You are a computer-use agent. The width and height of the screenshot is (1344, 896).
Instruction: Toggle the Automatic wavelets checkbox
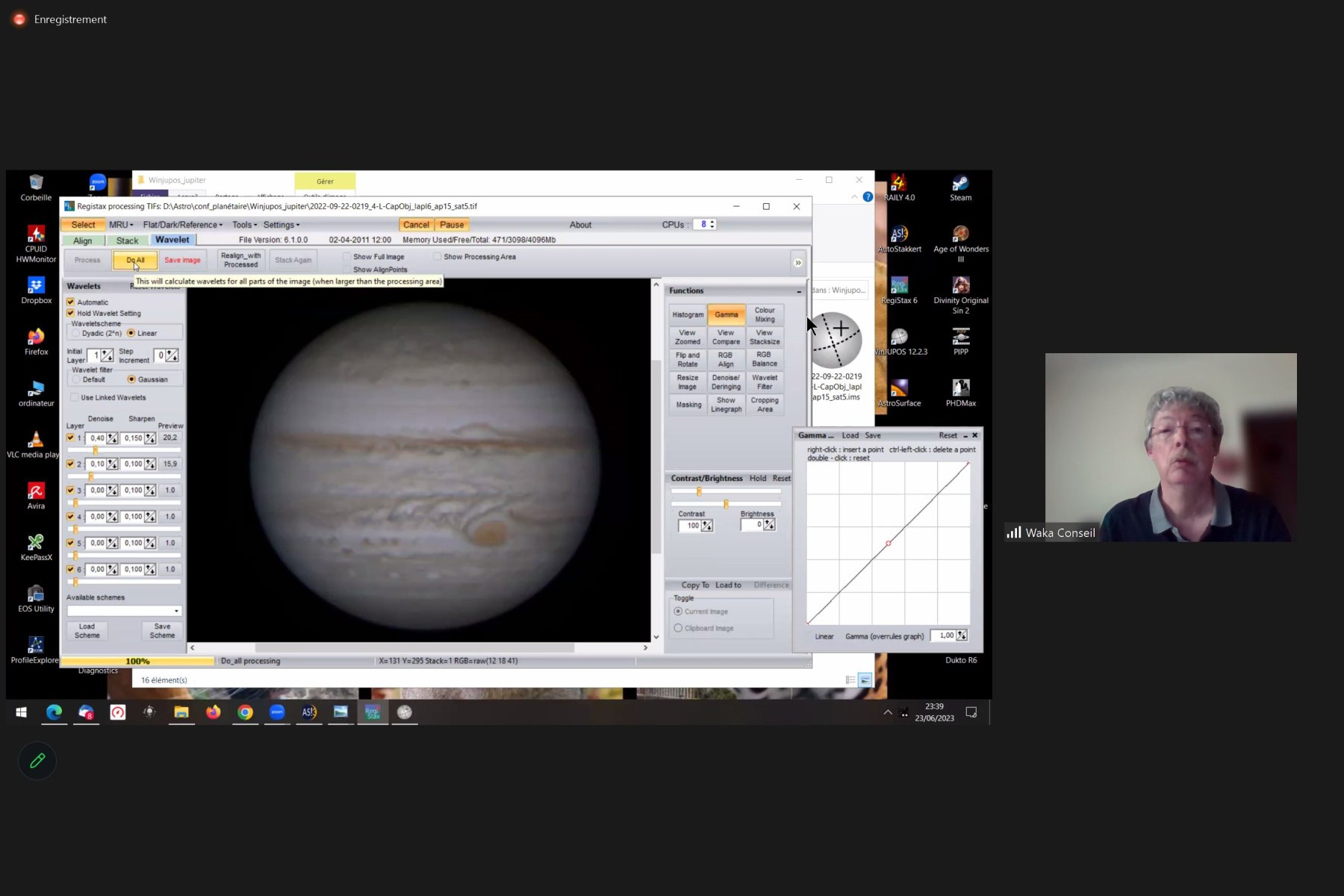[71, 302]
